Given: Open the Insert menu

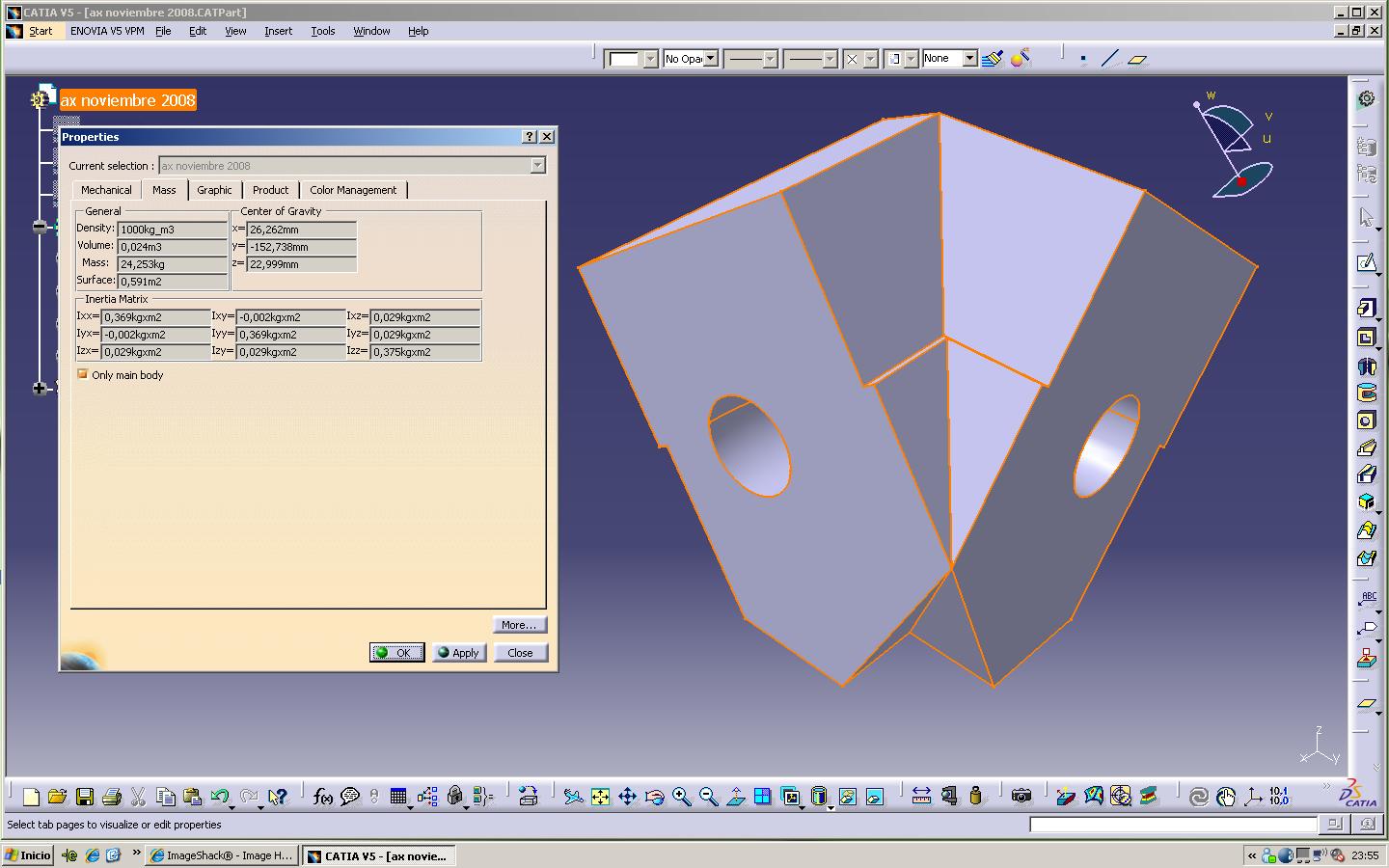Looking at the screenshot, I should click(278, 31).
